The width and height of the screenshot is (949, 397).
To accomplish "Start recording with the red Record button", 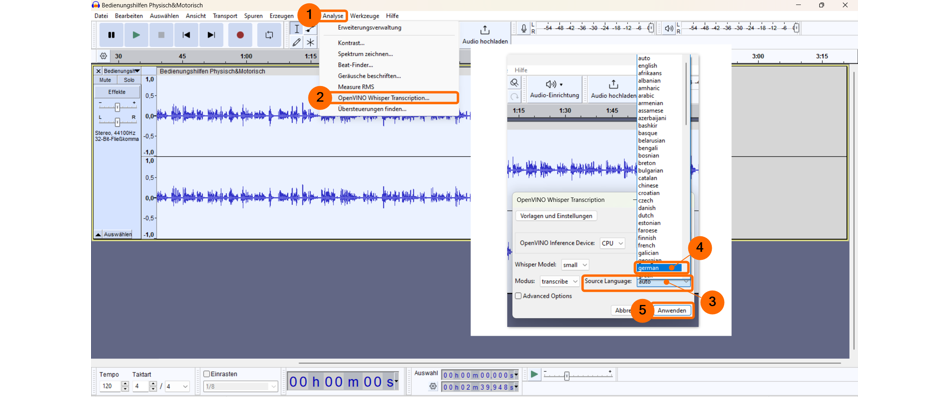I will 240,35.
